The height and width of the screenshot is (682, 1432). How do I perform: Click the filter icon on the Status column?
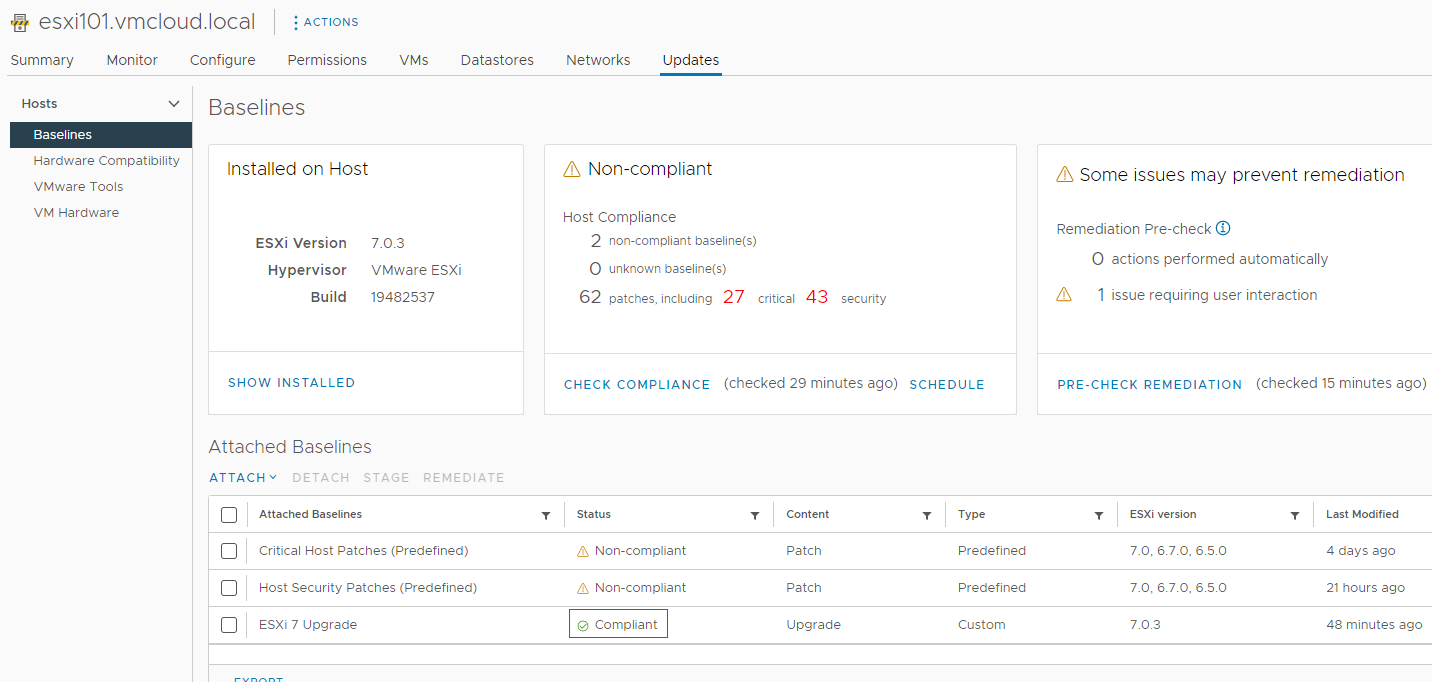tap(754, 514)
